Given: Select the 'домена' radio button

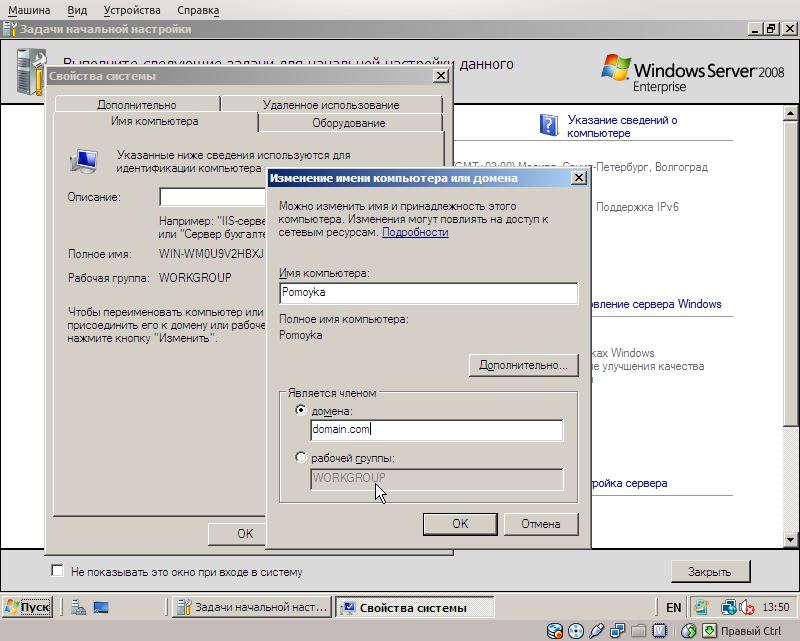Looking at the screenshot, I should click(x=301, y=411).
